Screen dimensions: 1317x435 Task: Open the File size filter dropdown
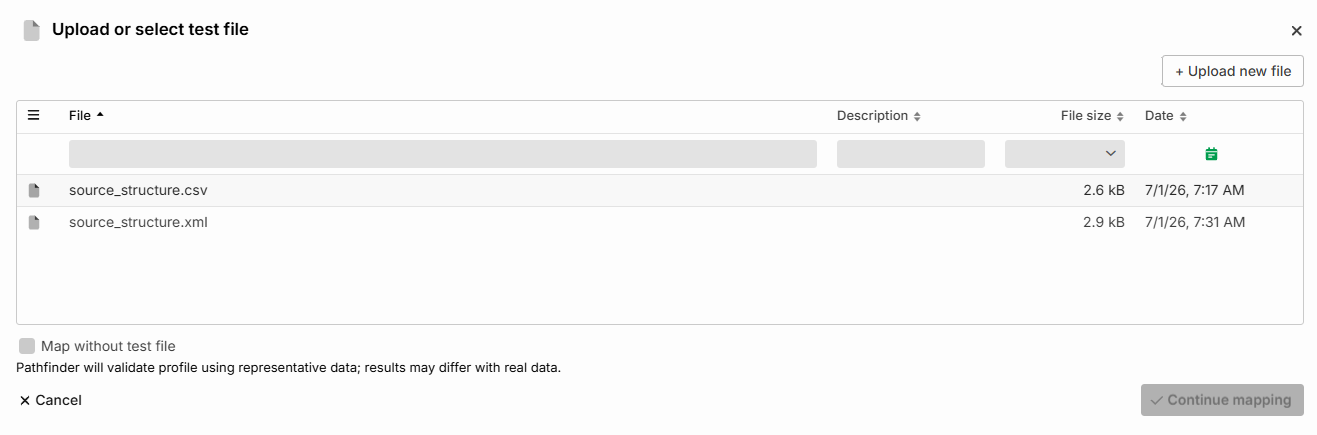point(1065,154)
